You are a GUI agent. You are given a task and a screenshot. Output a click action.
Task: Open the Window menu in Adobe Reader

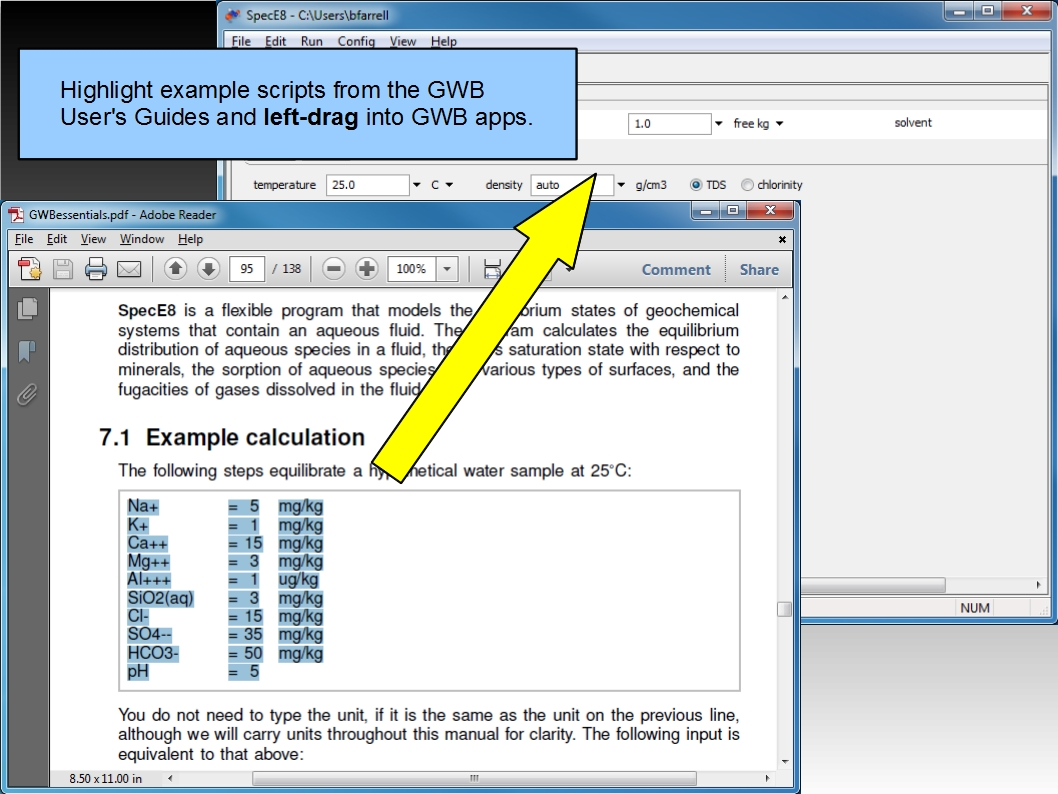(142, 239)
